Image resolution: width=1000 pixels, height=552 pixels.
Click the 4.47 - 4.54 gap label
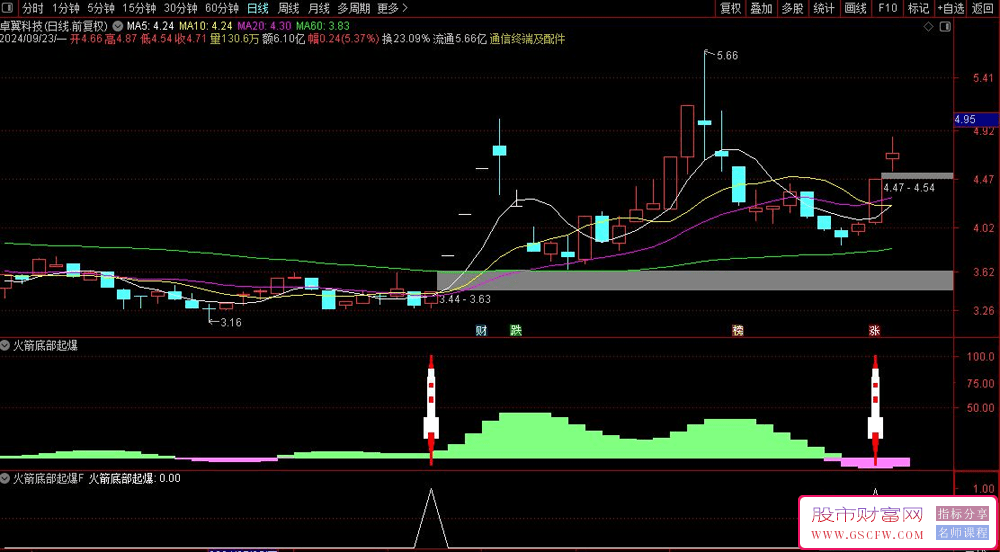pyautogui.click(x=909, y=187)
